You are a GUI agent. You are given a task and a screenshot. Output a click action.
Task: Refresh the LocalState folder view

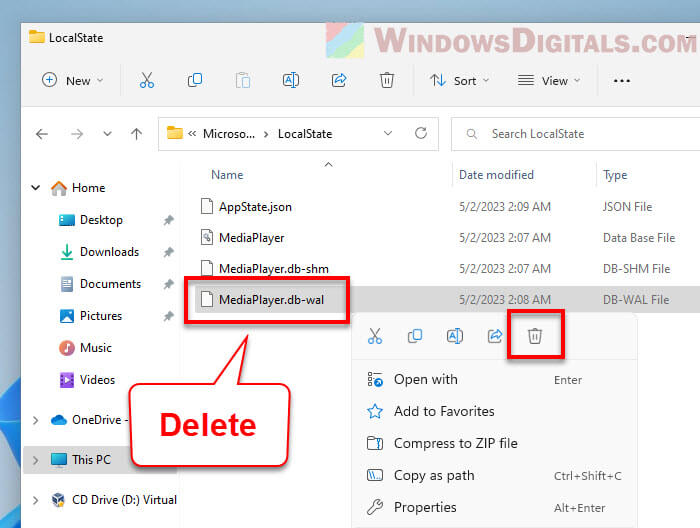(x=421, y=133)
